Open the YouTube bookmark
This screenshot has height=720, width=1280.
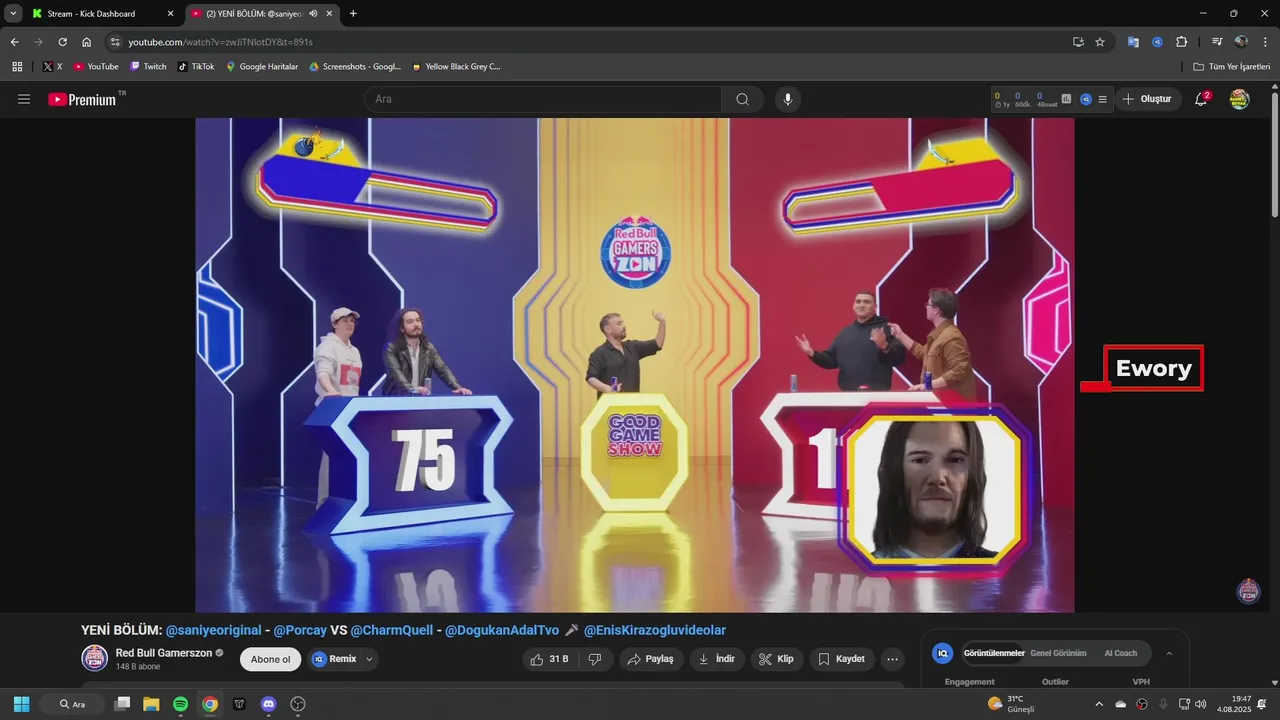[96, 66]
